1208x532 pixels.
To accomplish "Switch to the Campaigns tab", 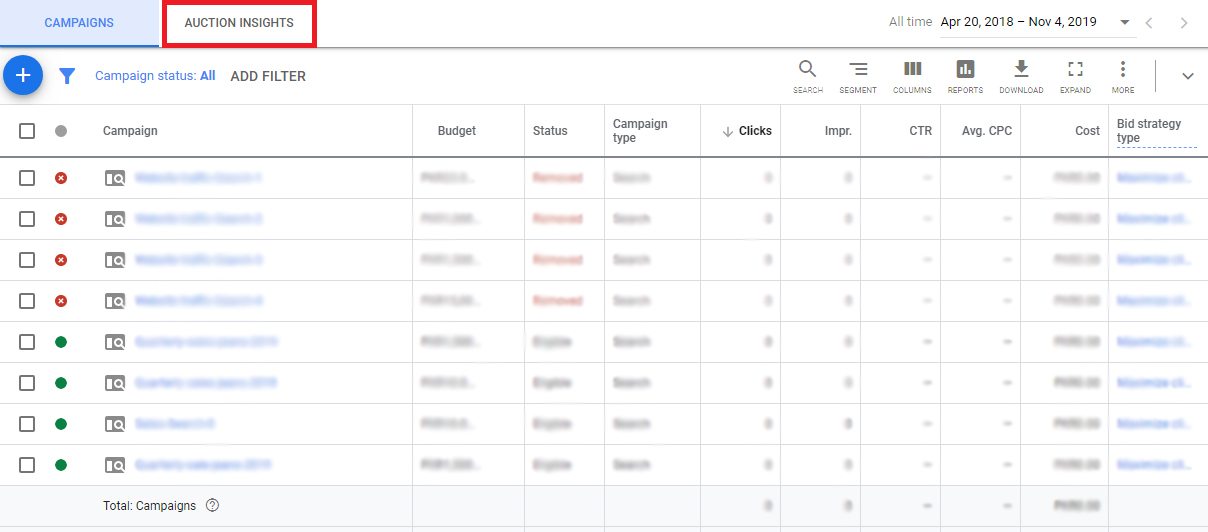I will pyautogui.click(x=79, y=23).
